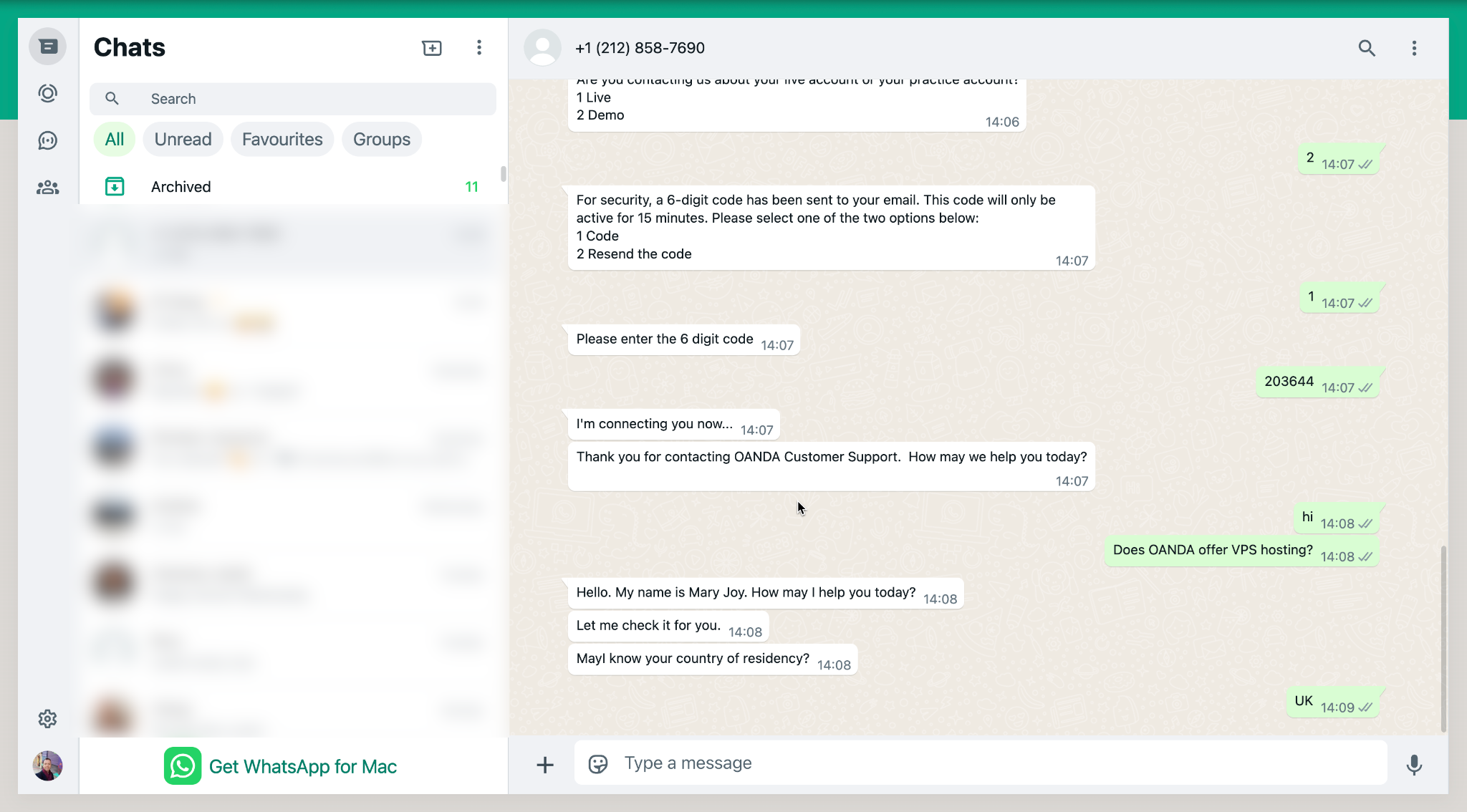Open the Status updates icon
This screenshot has width=1467, height=812.
pyautogui.click(x=48, y=93)
